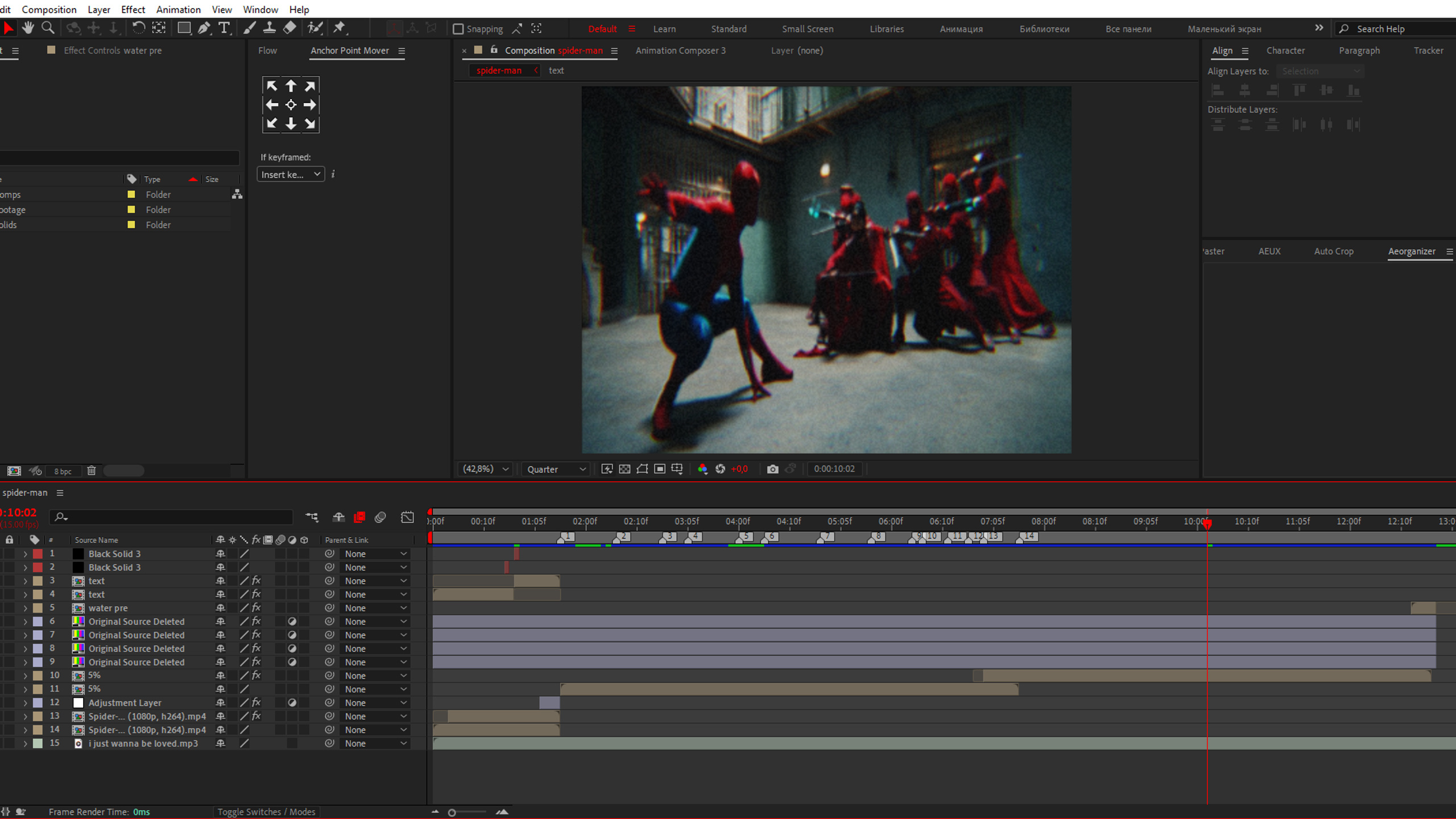Open the If keyframed Insert dropdown
This screenshot has height=819, width=1456.
point(291,174)
